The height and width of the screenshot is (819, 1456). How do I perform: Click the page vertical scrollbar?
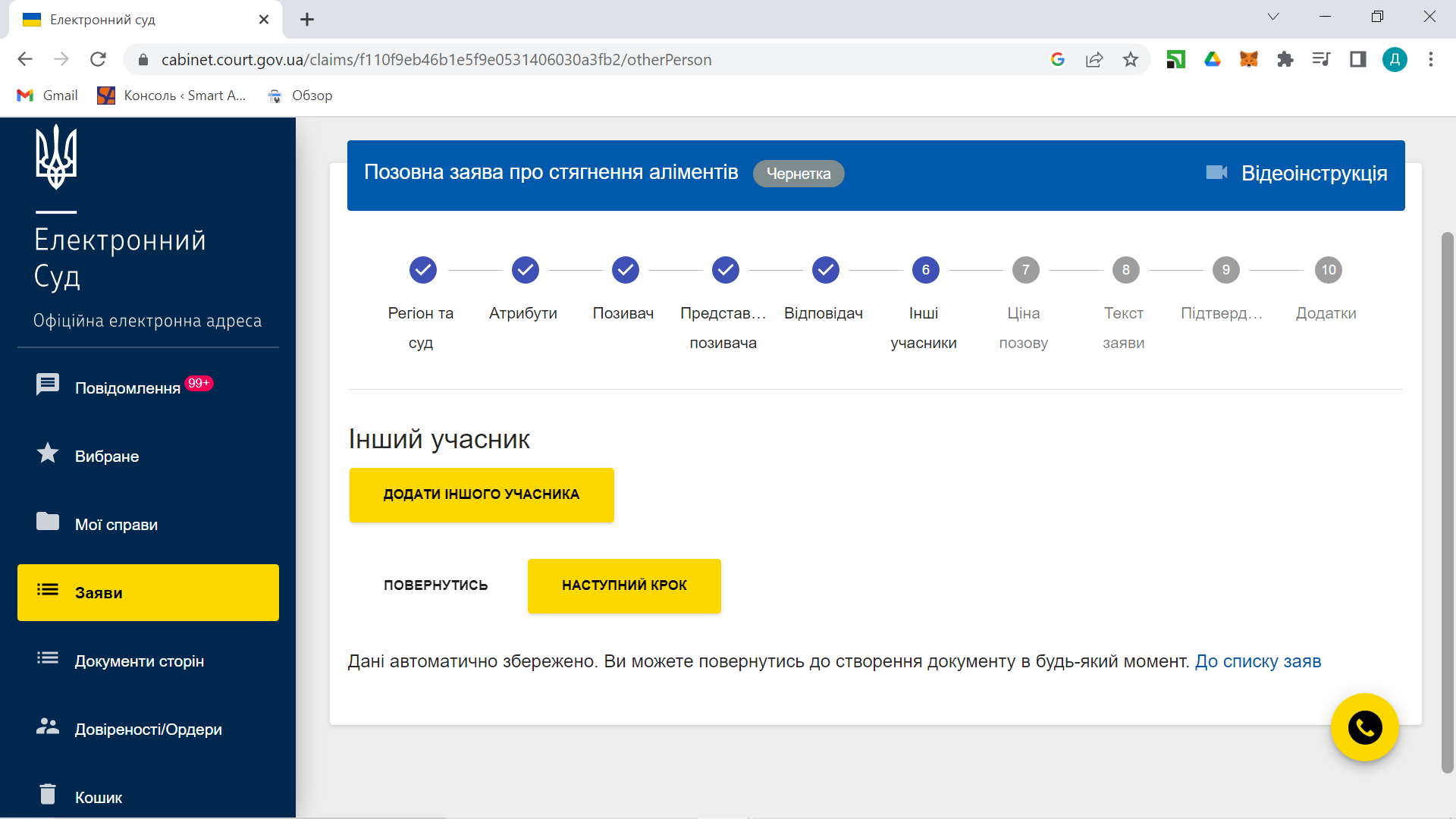(1447, 500)
